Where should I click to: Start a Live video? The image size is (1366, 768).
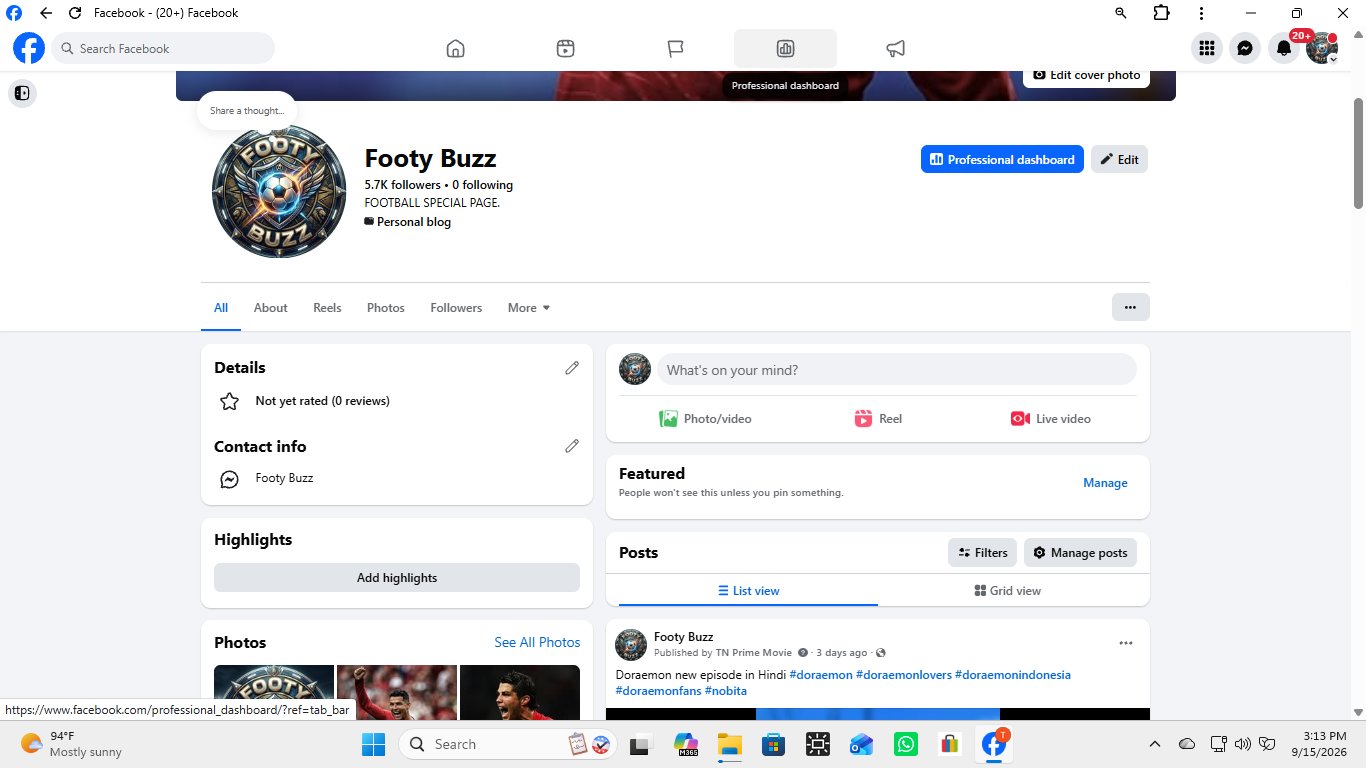[x=1050, y=419]
